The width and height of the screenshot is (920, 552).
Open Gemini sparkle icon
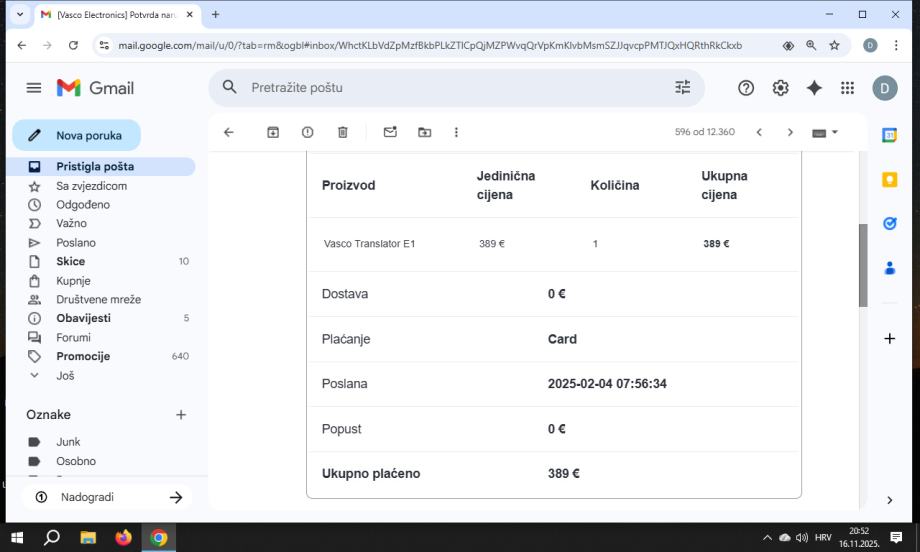click(x=814, y=88)
